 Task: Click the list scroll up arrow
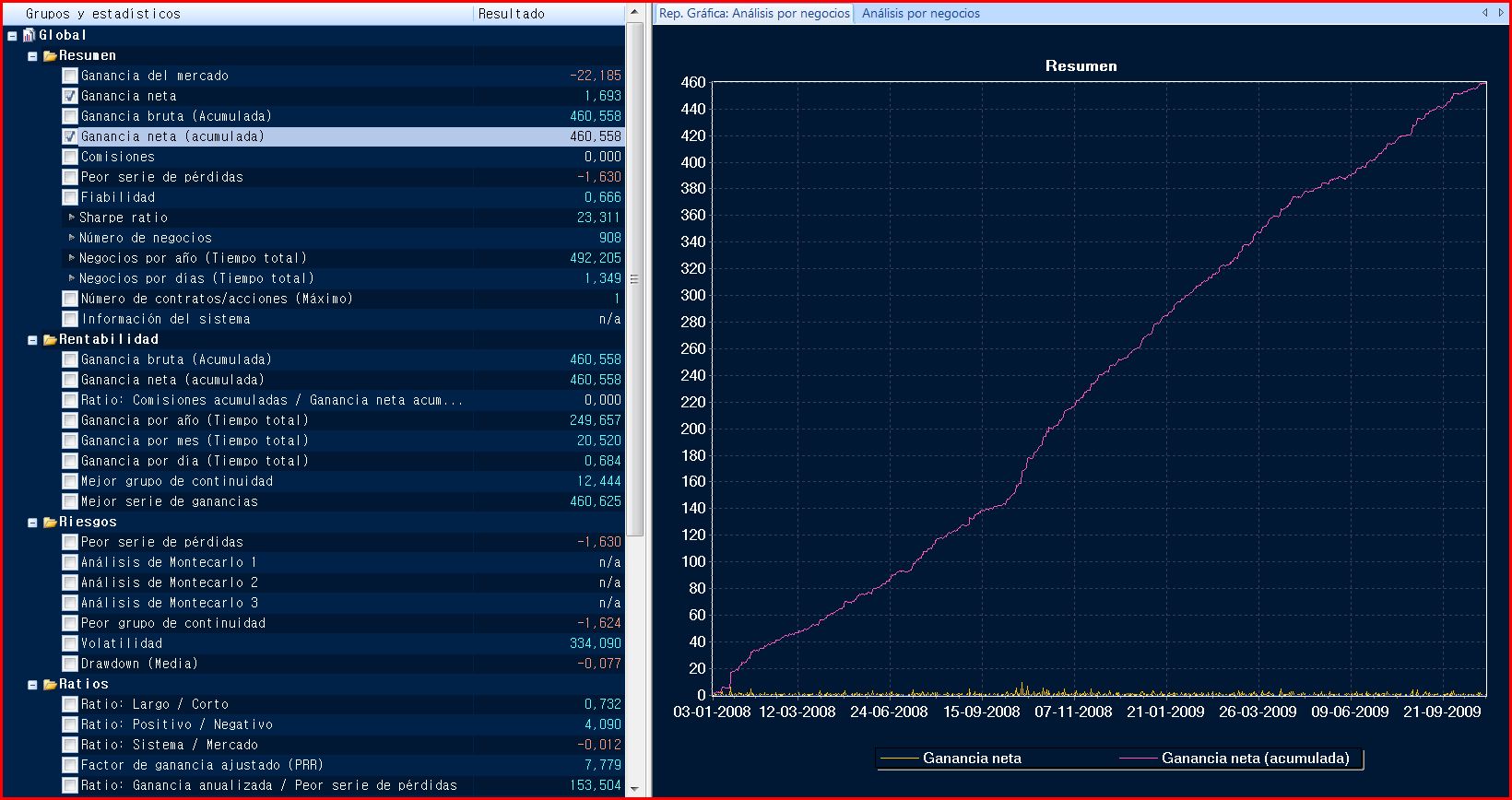pos(633,13)
